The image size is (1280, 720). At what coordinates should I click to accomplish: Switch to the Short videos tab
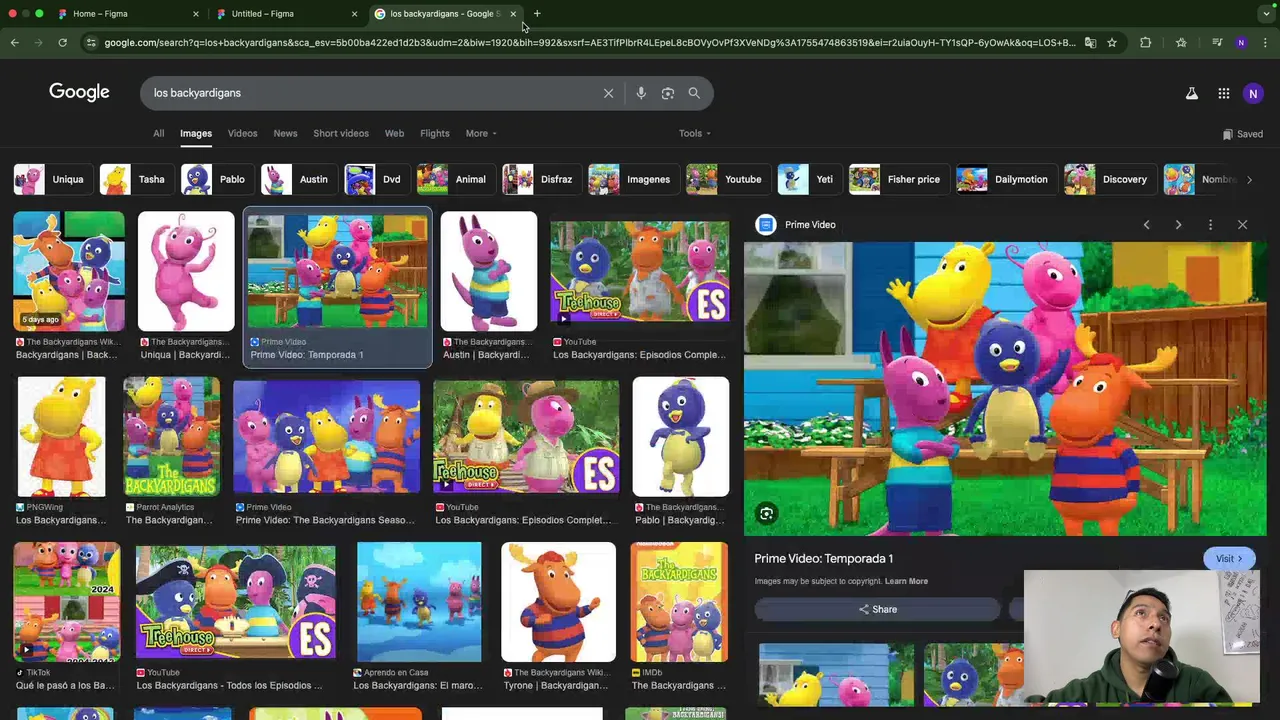(341, 133)
